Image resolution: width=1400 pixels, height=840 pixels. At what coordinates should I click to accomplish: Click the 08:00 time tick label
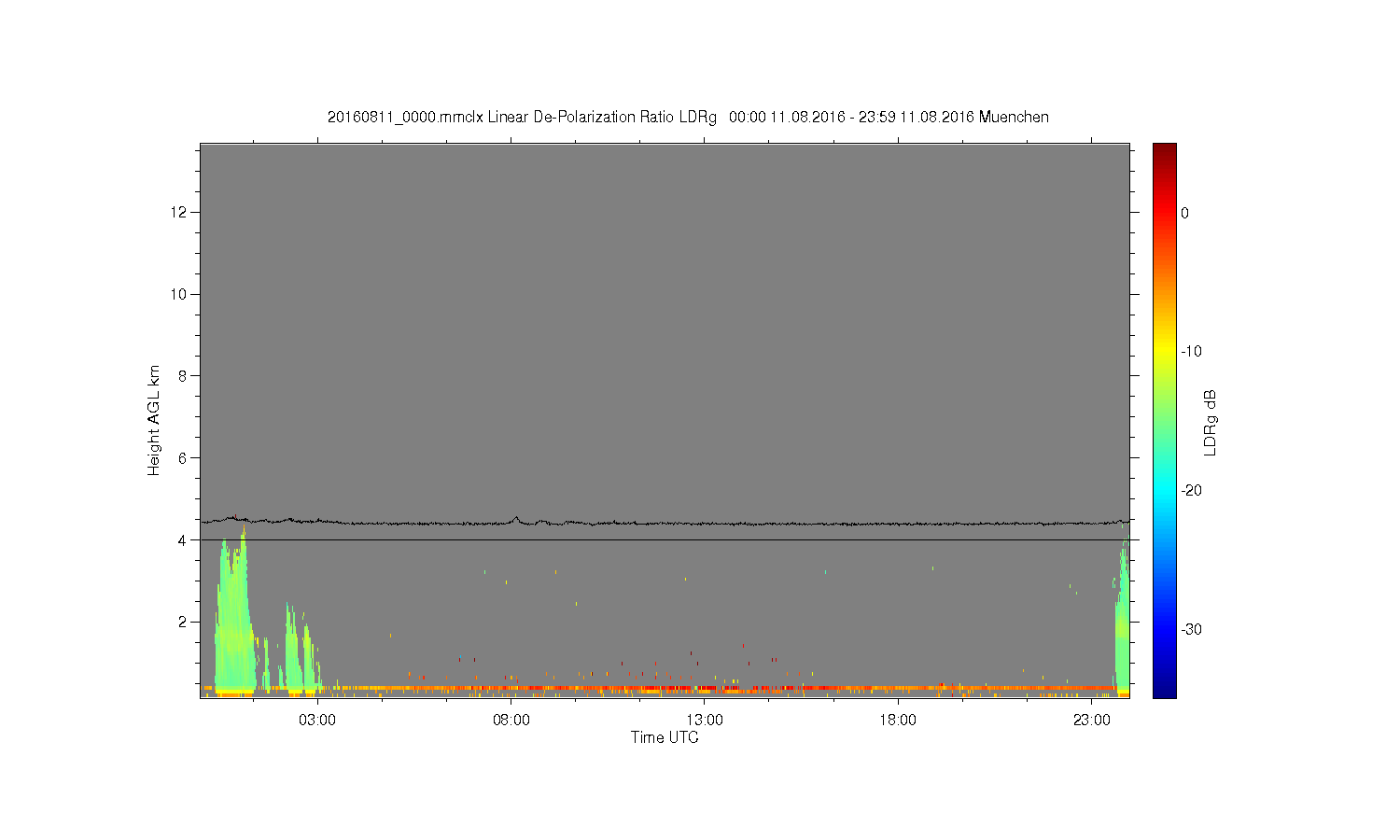click(511, 721)
